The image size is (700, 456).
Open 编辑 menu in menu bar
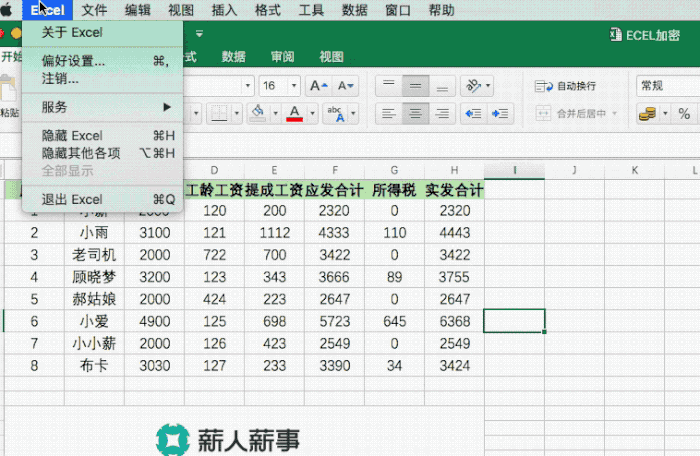pyautogui.click(x=138, y=10)
